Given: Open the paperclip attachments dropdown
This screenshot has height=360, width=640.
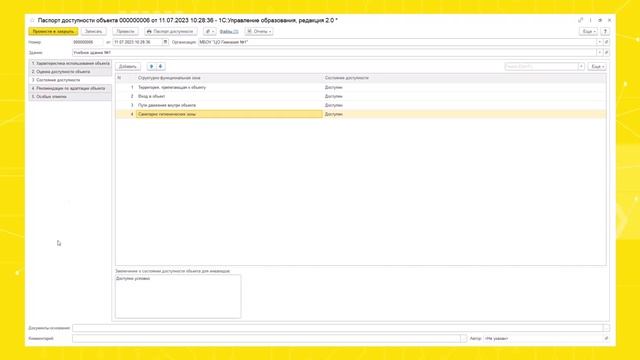Looking at the screenshot, I should [x=209, y=31].
